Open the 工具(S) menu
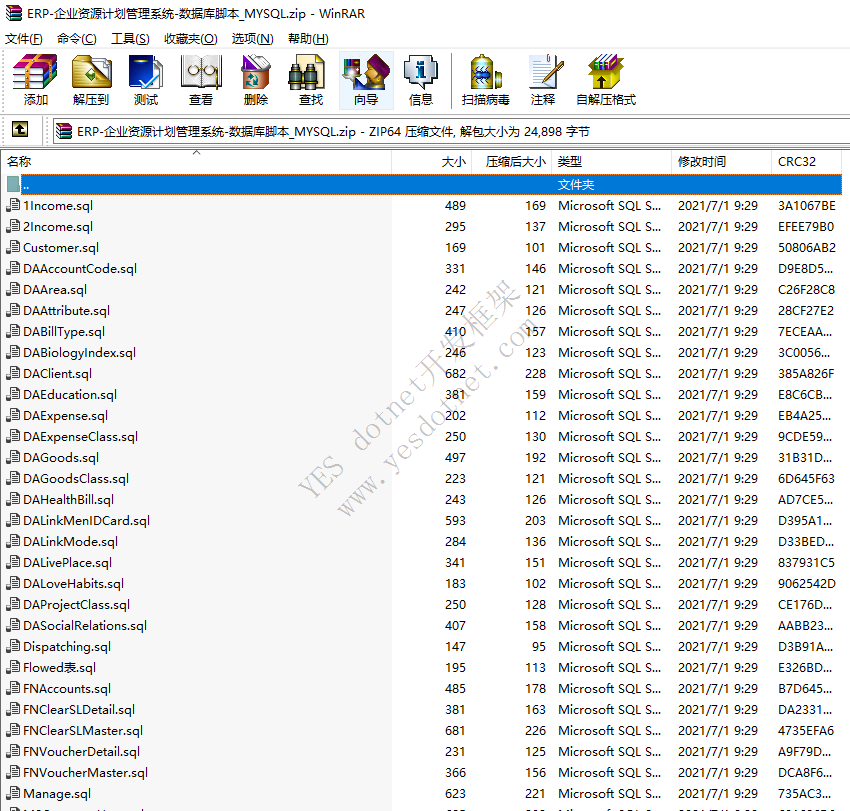This screenshot has width=850, height=811. pyautogui.click(x=130, y=39)
